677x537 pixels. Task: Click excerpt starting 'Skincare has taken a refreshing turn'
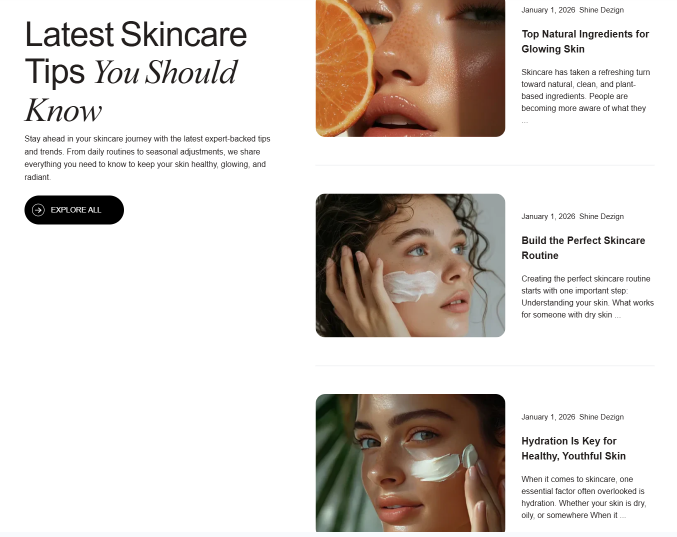585,96
